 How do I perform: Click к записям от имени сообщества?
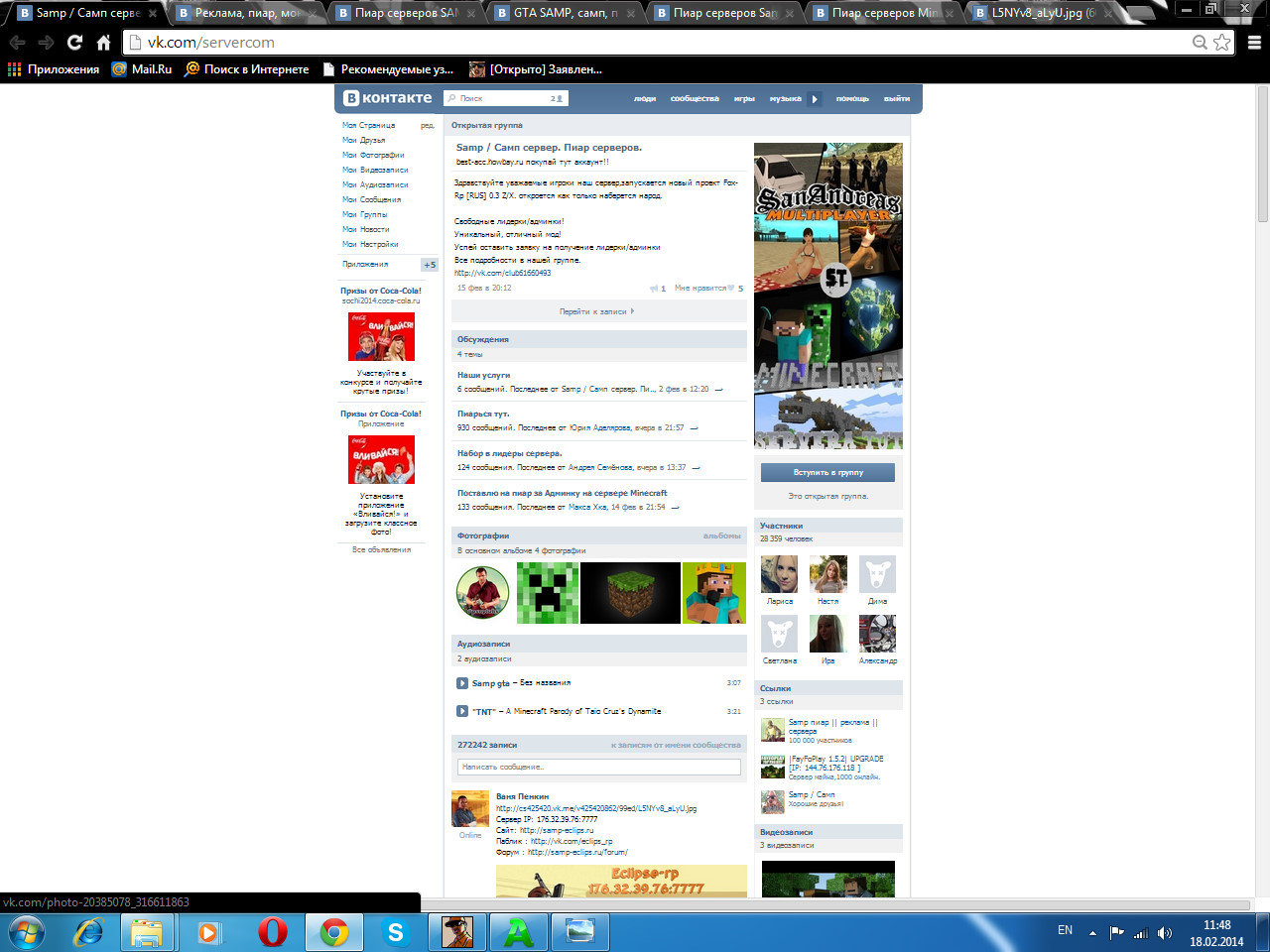tap(676, 745)
